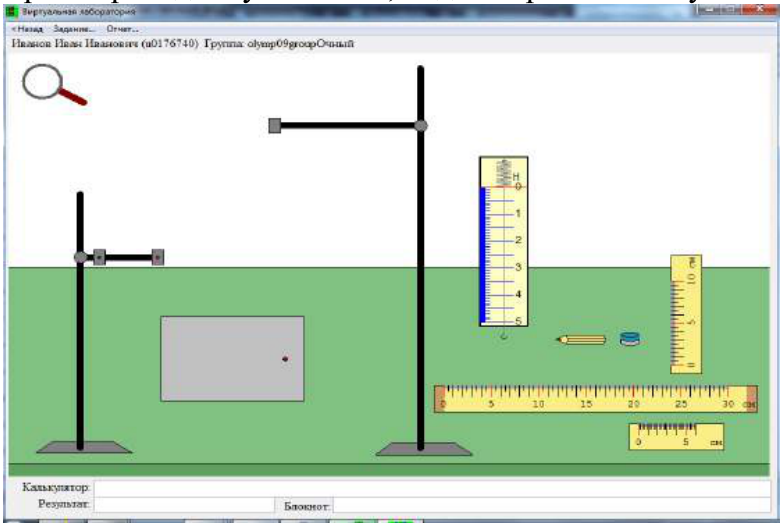Click the left clamp on short stand rod
The height and width of the screenshot is (526, 781).
pyautogui.click(x=100, y=257)
